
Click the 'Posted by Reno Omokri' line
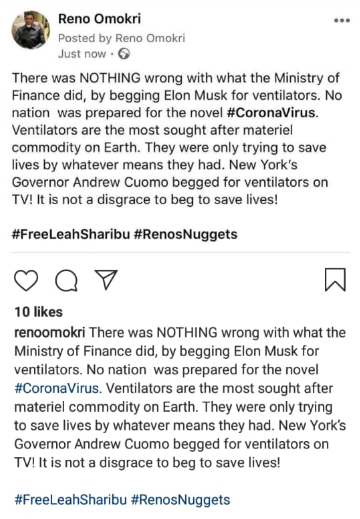tap(122, 38)
